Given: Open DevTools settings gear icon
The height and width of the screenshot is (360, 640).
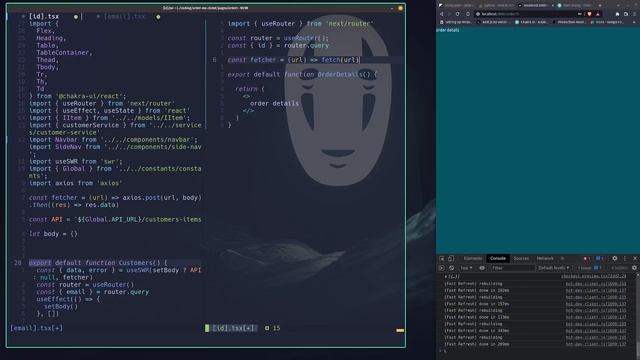Looking at the screenshot, I should tap(615, 258).
